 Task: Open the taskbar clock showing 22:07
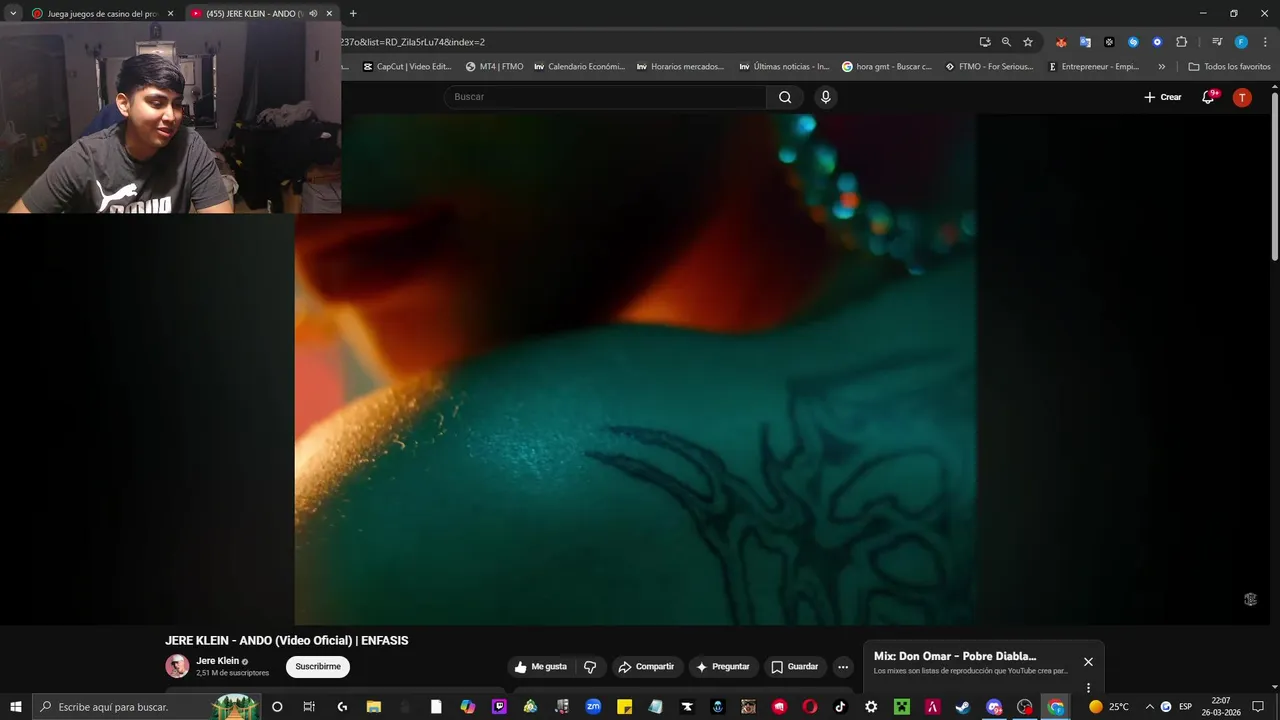click(1221, 707)
